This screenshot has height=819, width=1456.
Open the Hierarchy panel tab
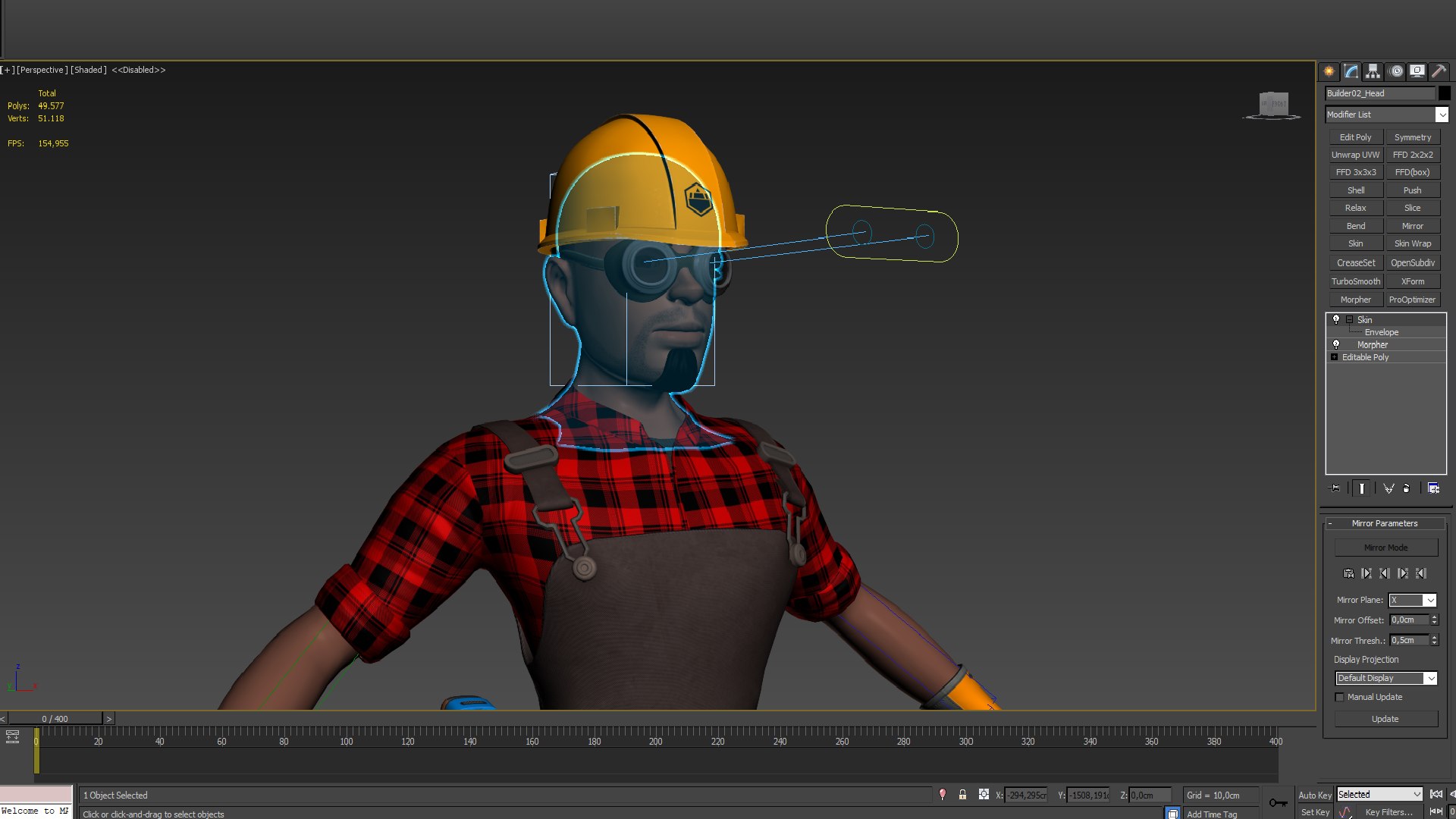pos(1373,71)
